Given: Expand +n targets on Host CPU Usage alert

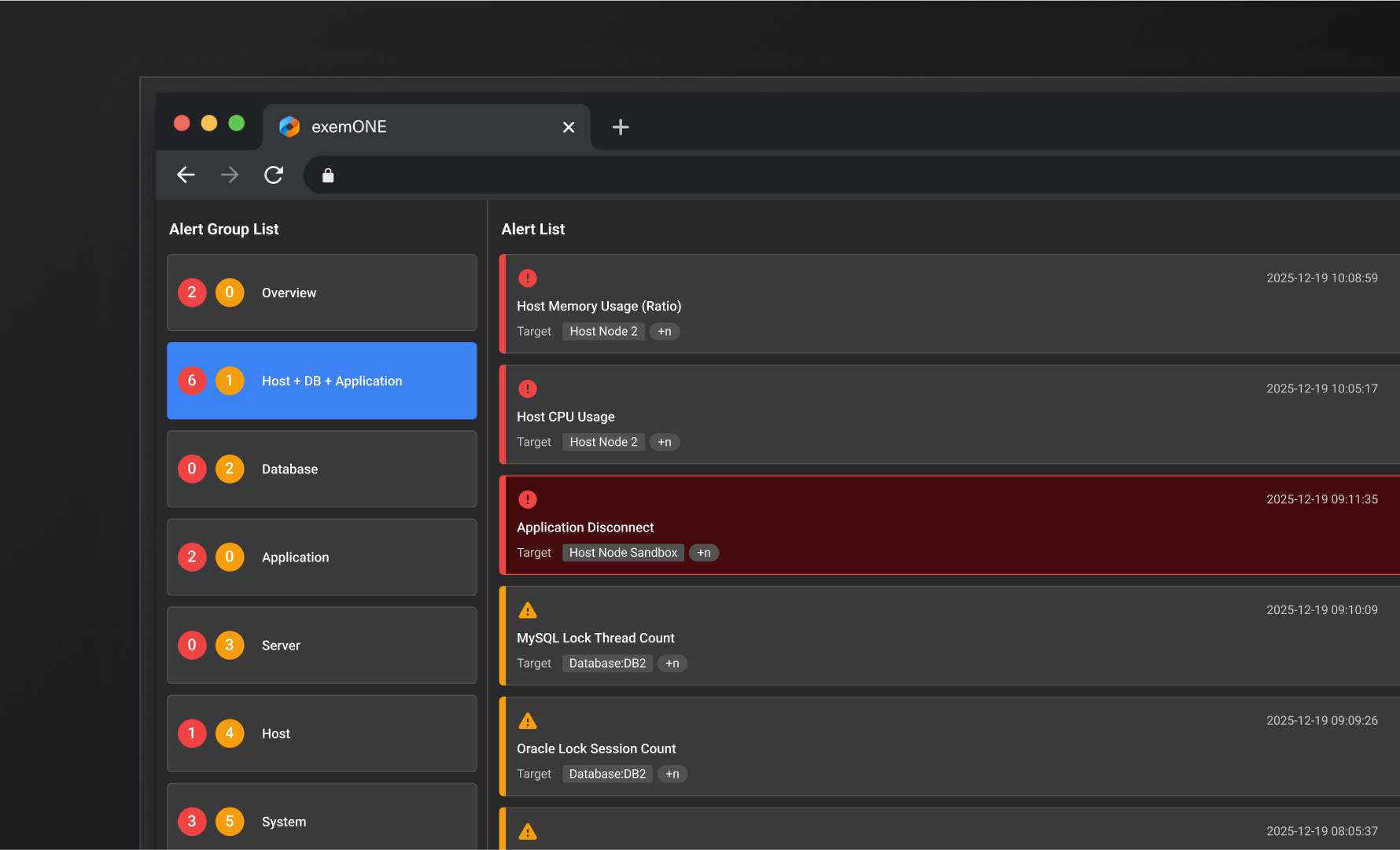Looking at the screenshot, I should click(665, 442).
